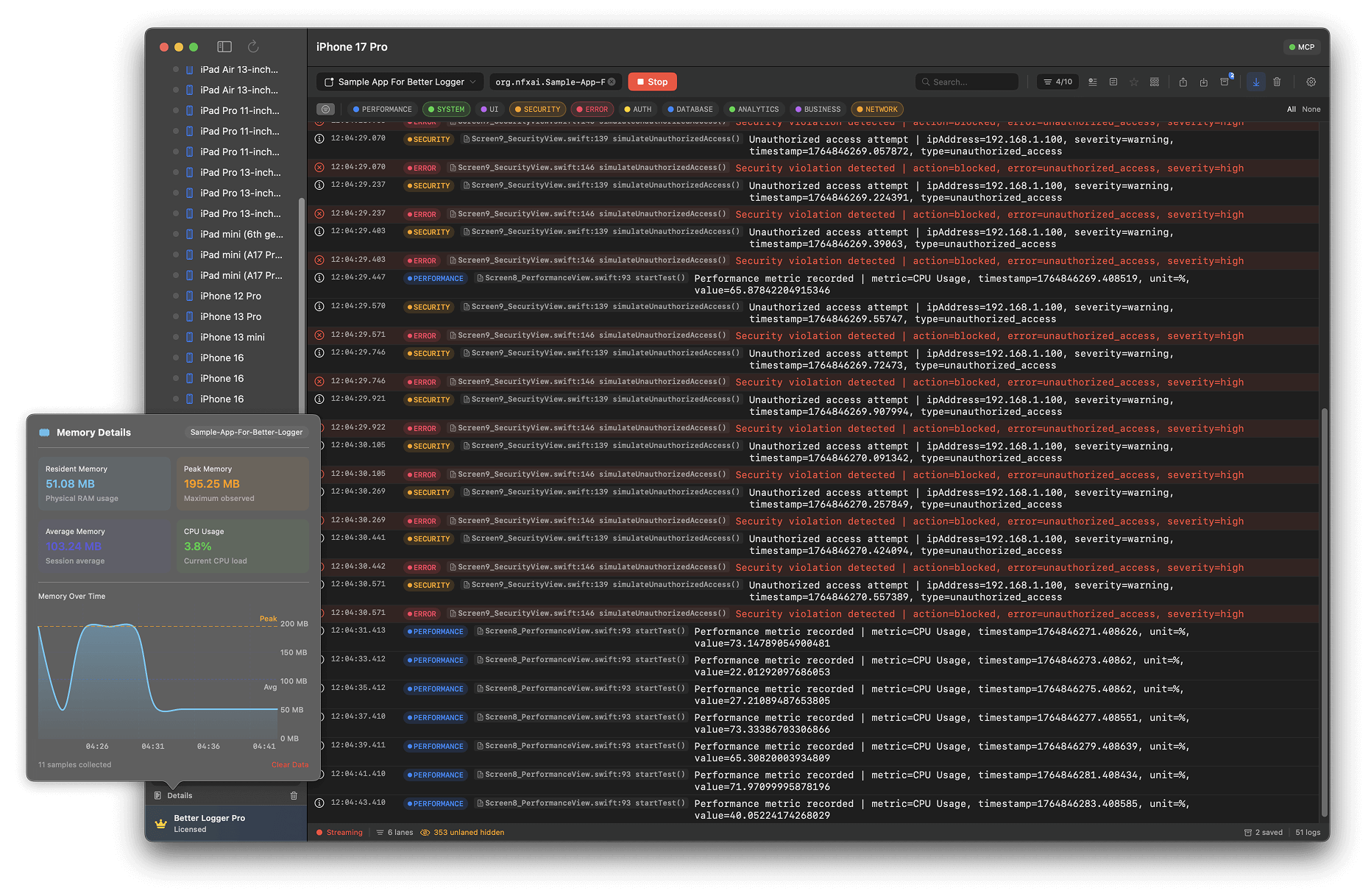The width and height of the screenshot is (1371, 896).
Task: Click the star favorites icon in toolbar
Action: pos(1133,82)
